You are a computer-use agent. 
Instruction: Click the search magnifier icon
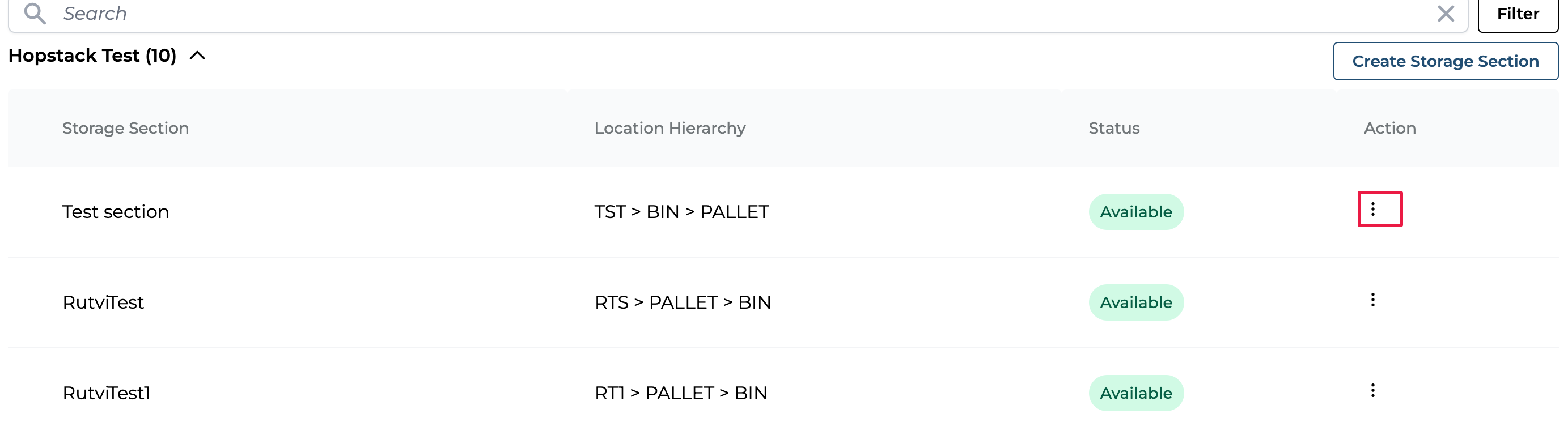[35, 14]
